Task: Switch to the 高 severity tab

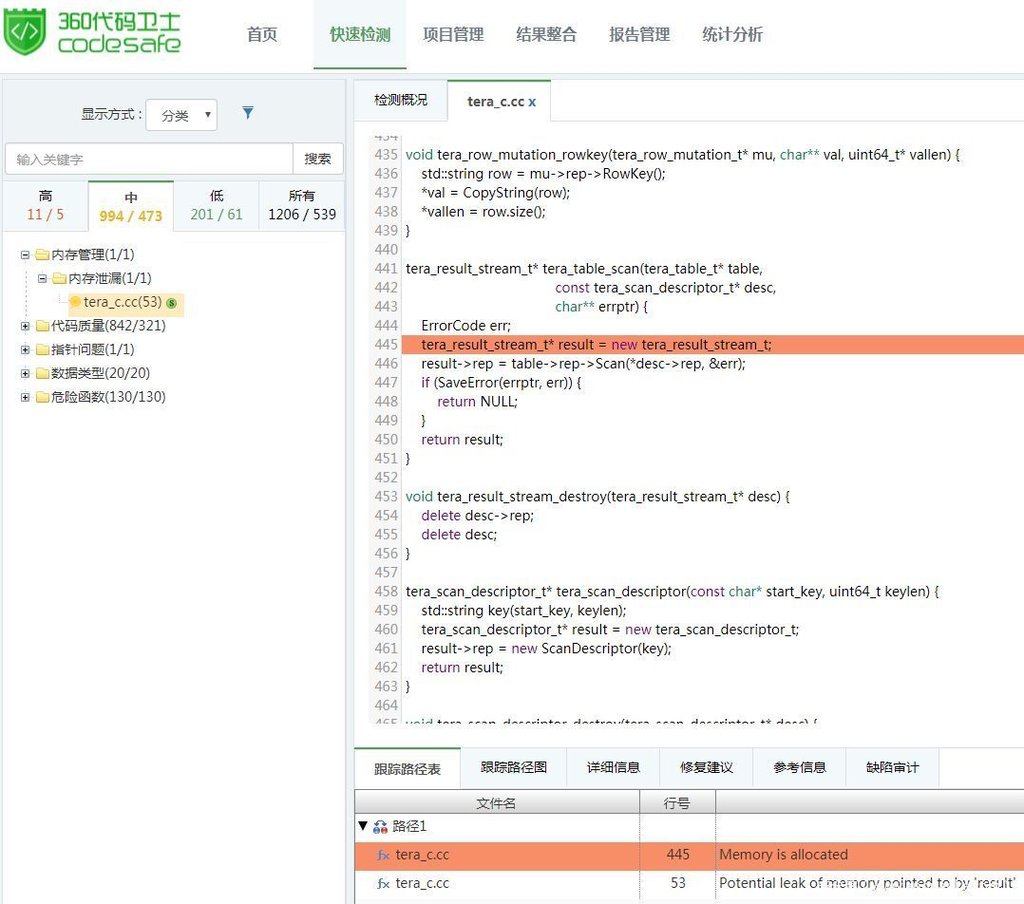Action: point(45,205)
